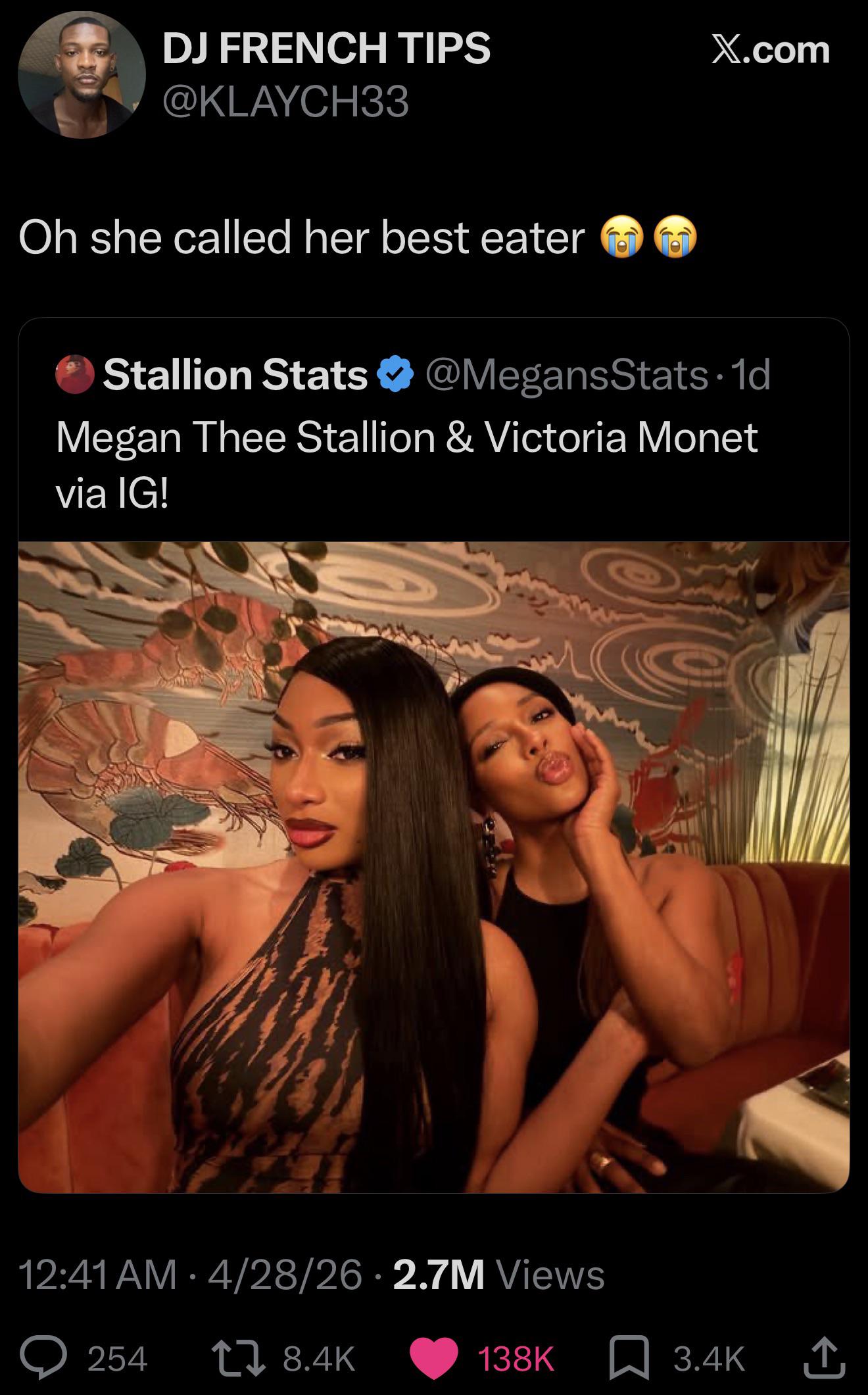Screen dimensions: 868x1395
Task: Open the share upload icon
Action: [825, 1357]
